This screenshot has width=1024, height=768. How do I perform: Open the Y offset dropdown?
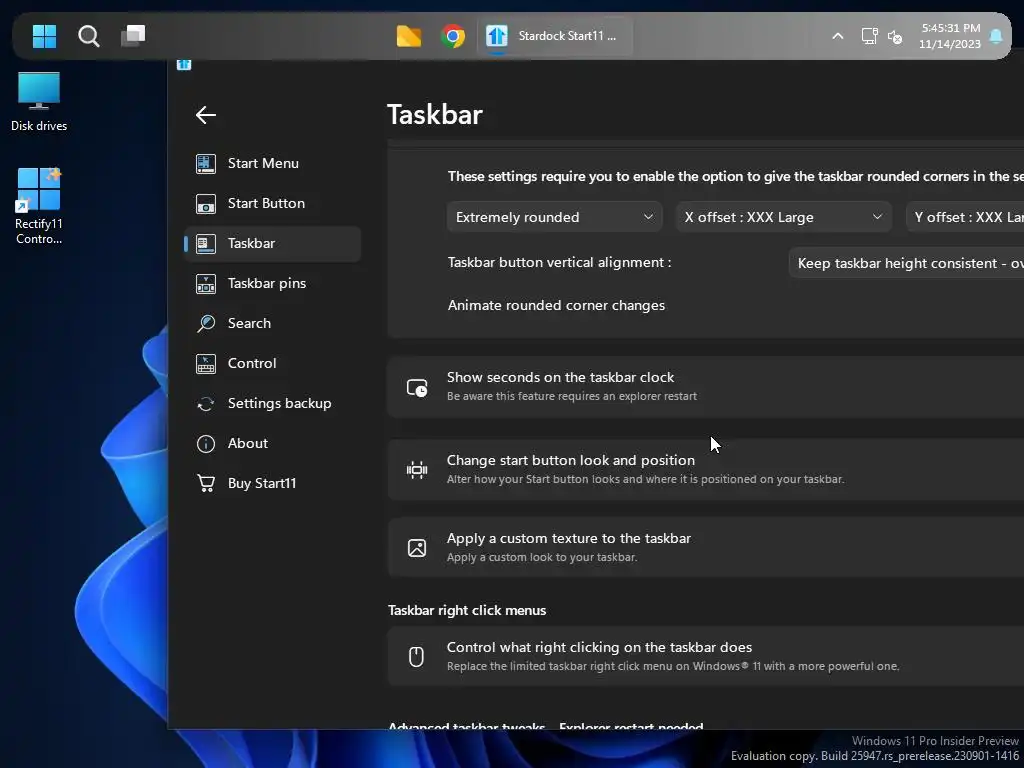pyautogui.click(x=965, y=217)
